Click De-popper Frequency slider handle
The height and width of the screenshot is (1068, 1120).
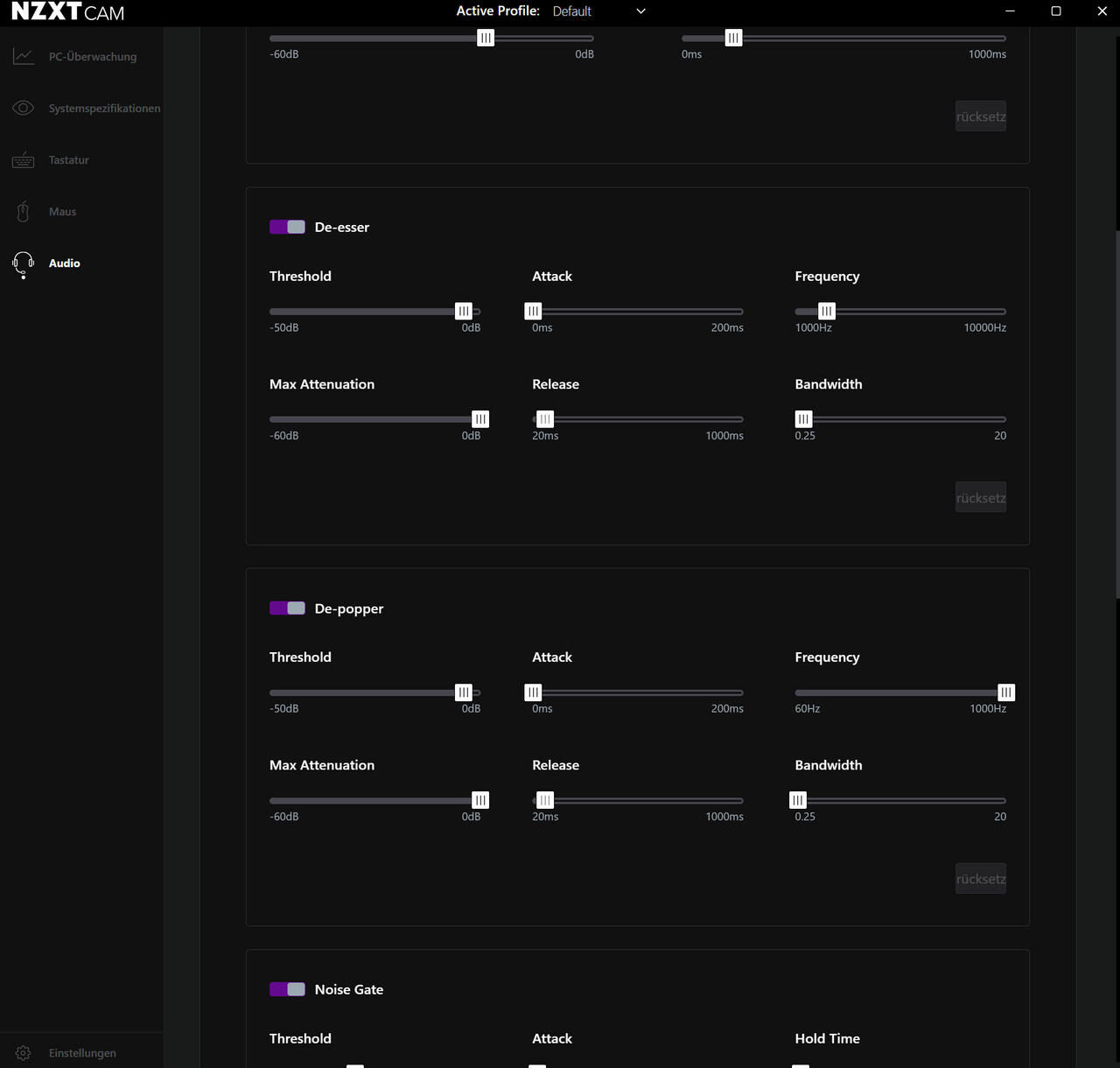[x=1006, y=692]
